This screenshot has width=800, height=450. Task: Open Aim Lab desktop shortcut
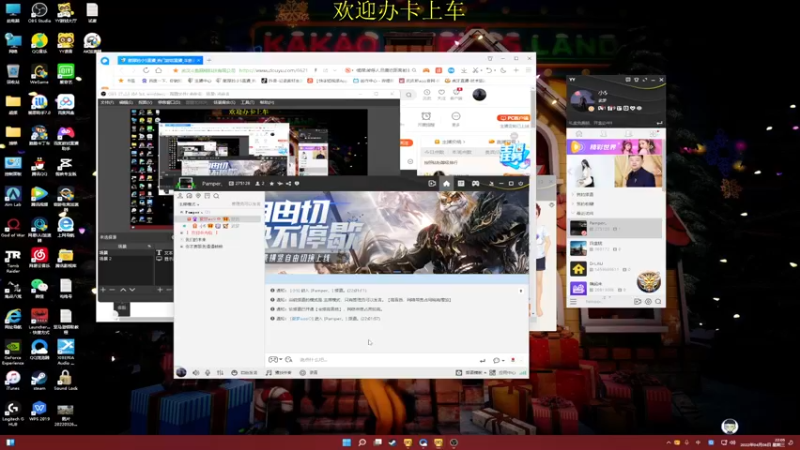point(13,196)
